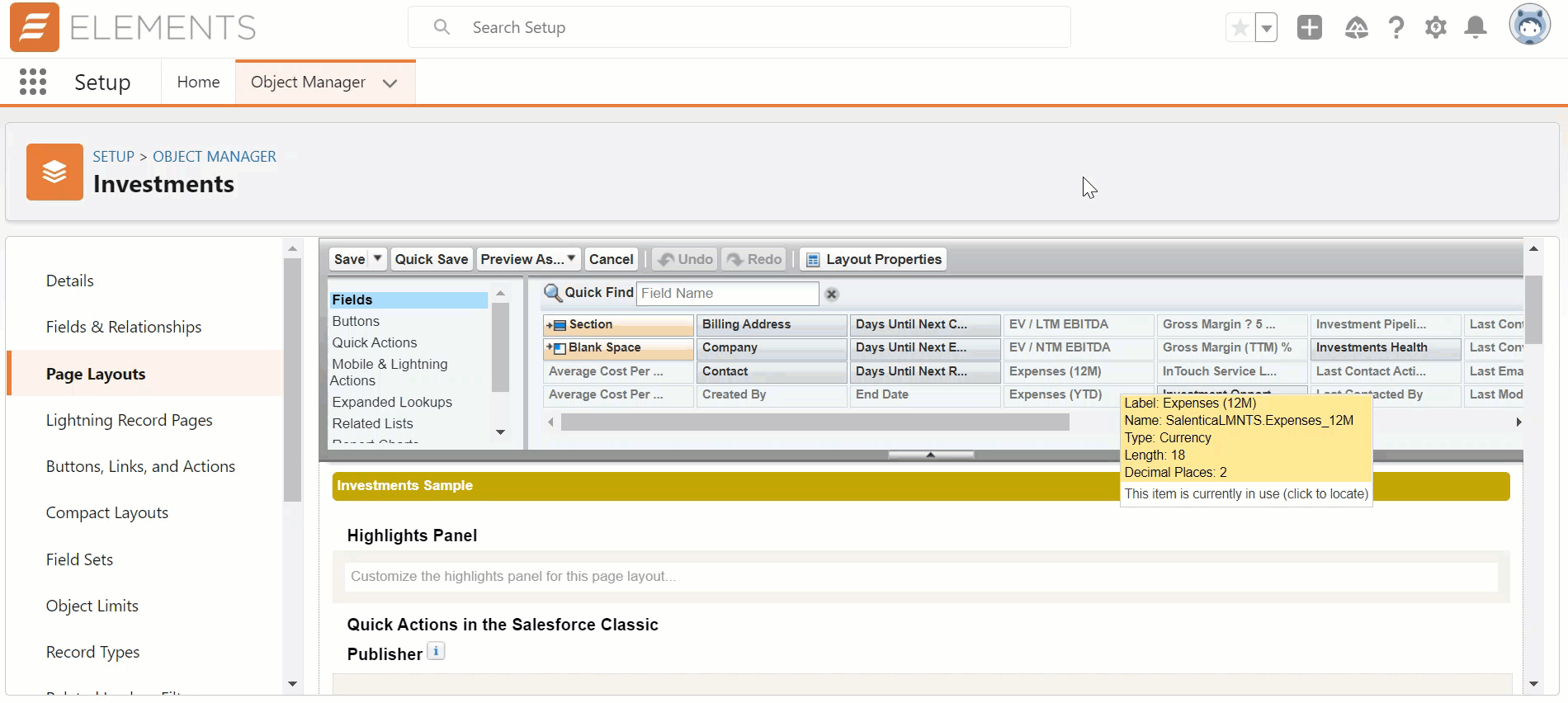This screenshot has width=1568, height=703.
Task: Open the Setup gear icon
Action: 1435,28
